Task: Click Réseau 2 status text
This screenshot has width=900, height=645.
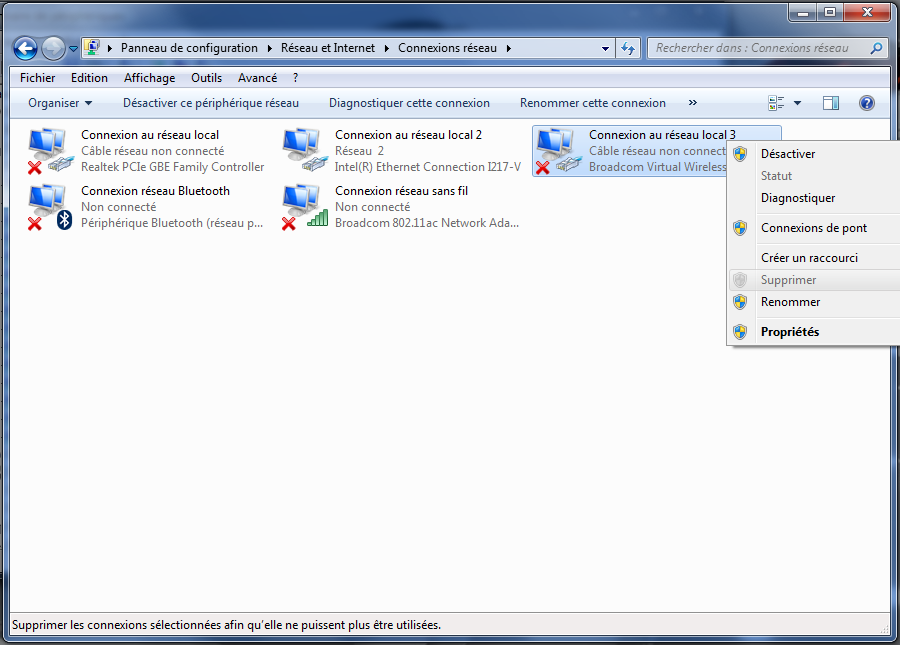Action: pos(359,151)
